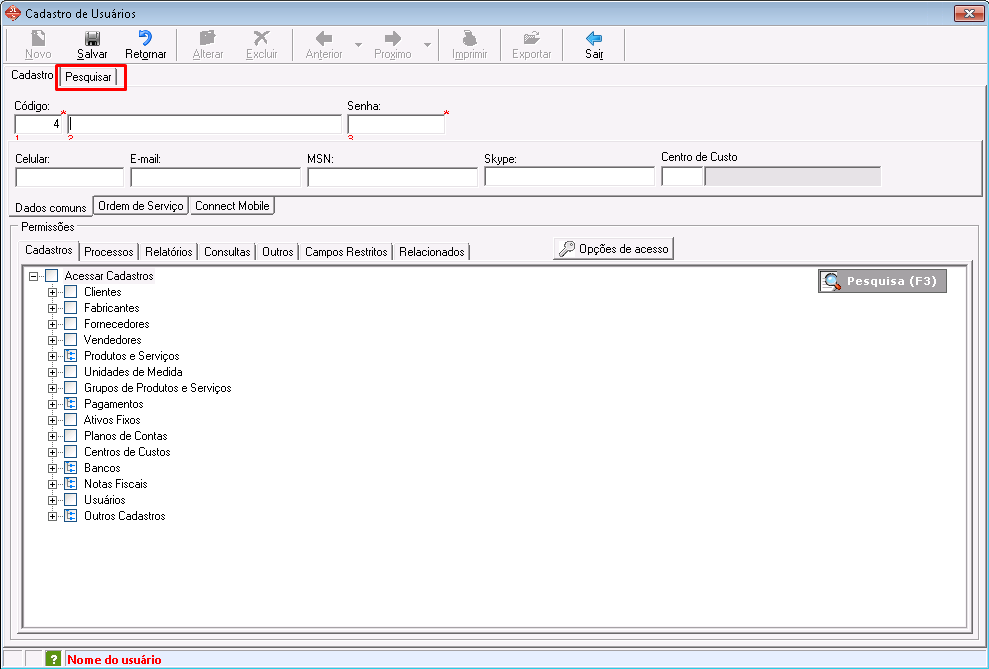
Task: Select the Relacionados permissions tab
Action: click(432, 252)
